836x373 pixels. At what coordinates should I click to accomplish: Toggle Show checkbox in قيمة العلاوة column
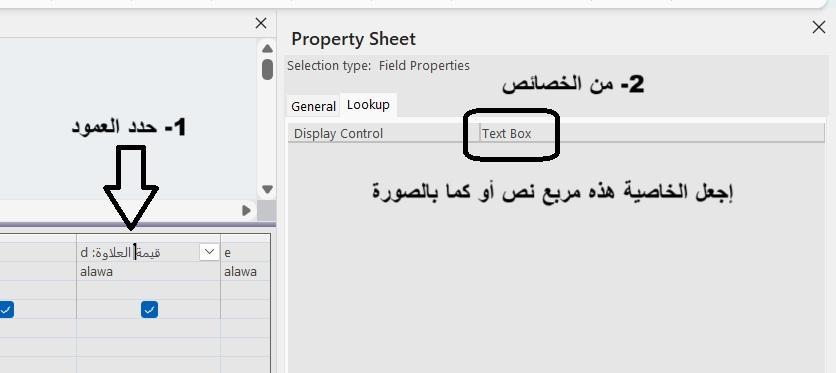pos(149,309)
